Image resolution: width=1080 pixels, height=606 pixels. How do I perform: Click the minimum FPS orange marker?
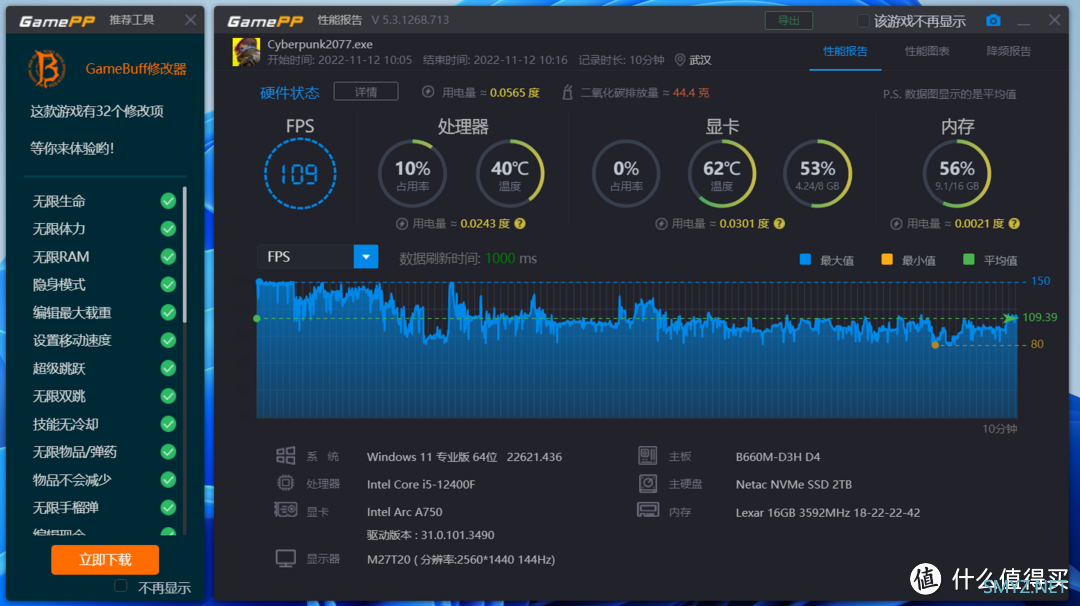coord(935,345)
